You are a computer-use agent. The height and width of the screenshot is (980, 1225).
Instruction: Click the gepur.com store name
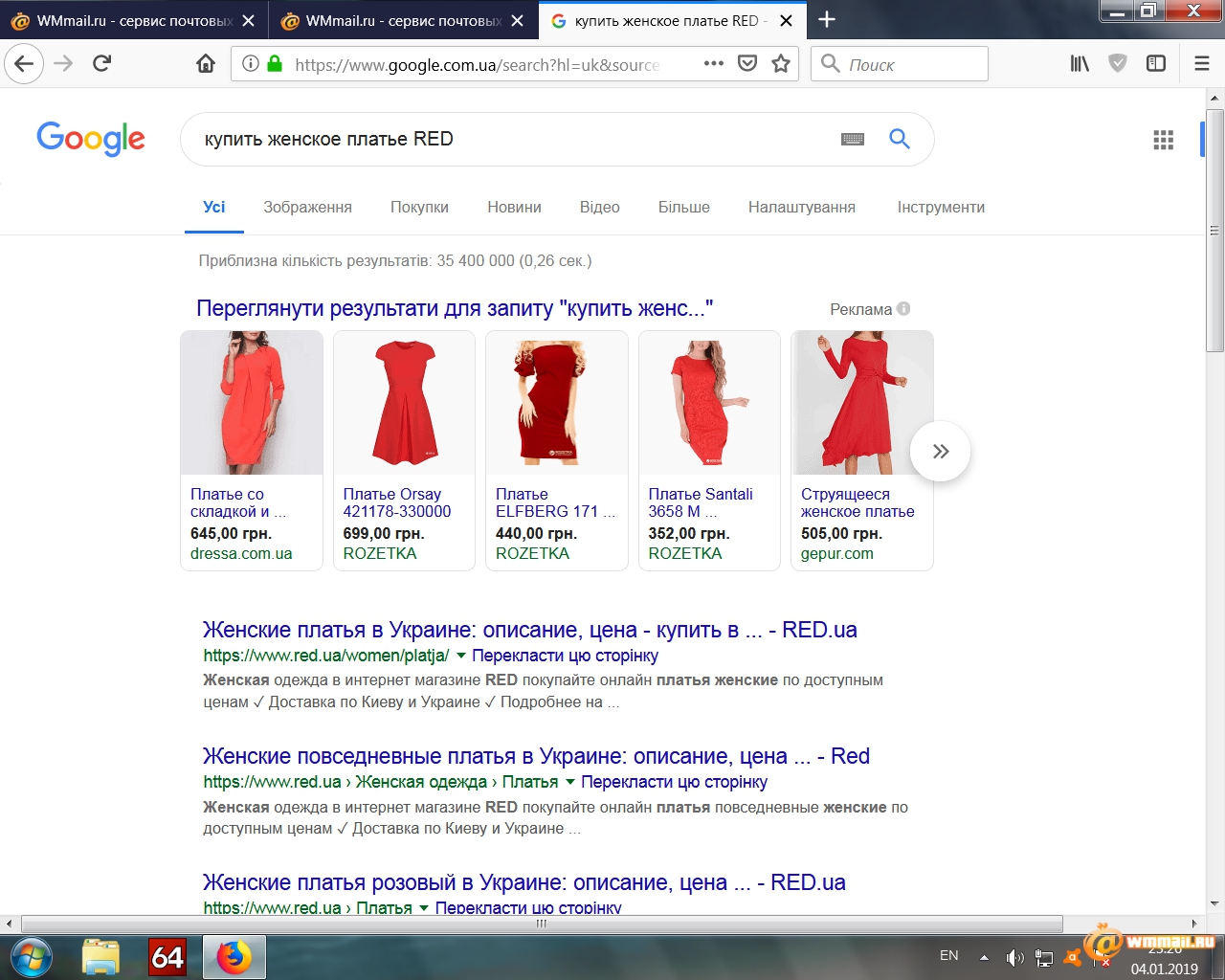pyautogui.click(x=837, y=553)
